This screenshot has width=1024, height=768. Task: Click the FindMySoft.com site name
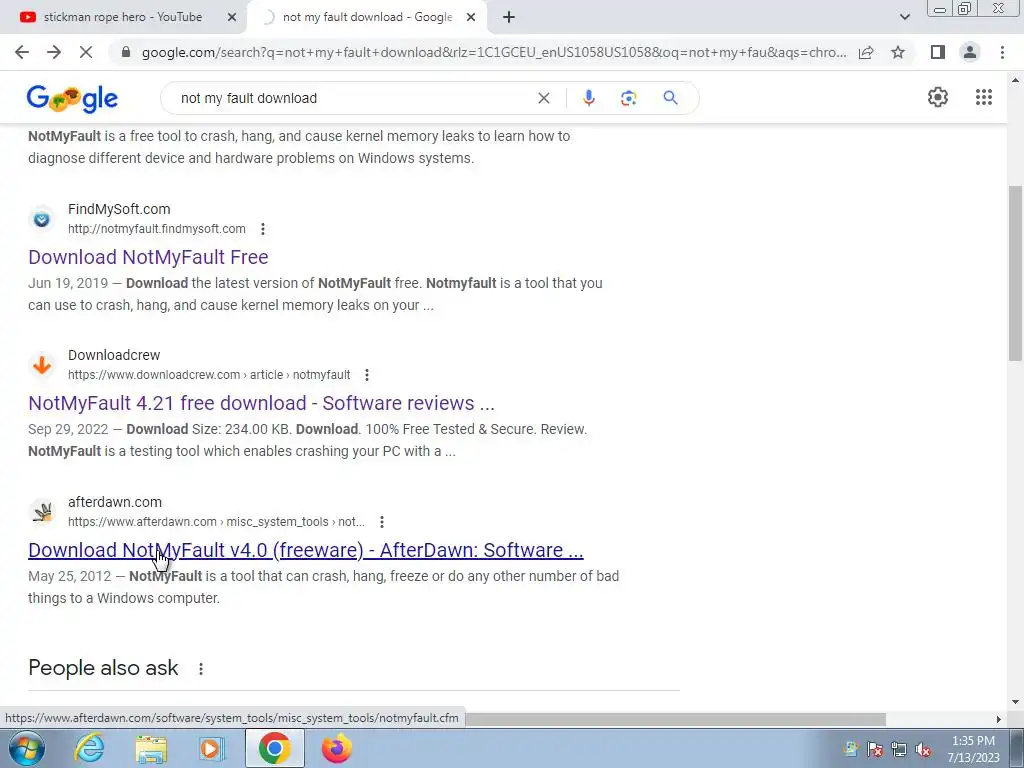tap(119, 210)
